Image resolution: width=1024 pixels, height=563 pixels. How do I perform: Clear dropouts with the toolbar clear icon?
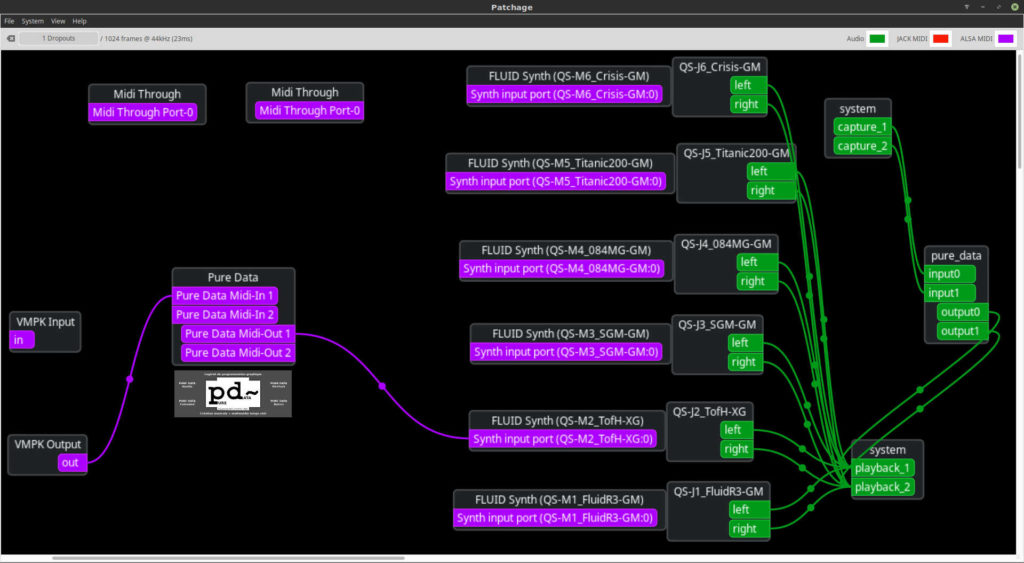click(x=10, y=39)
